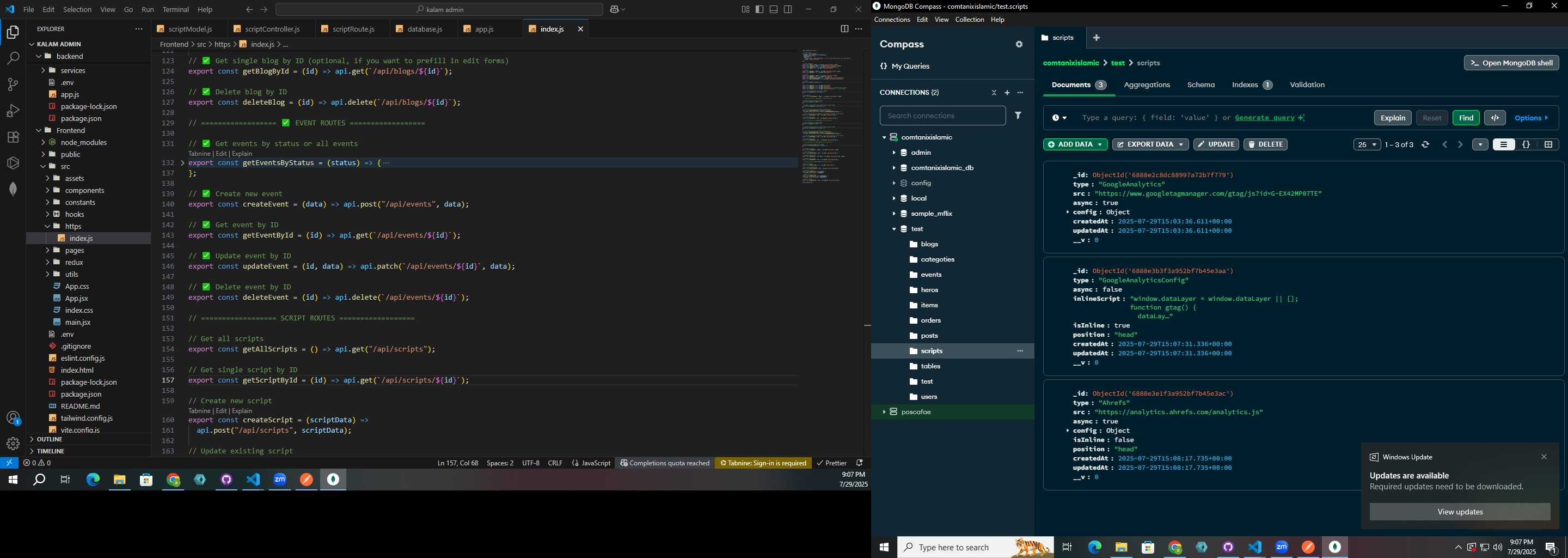Open Extensions view in VS Code activity bar
This screenshot has width=1568, height=558.
[x=13, y=137]
